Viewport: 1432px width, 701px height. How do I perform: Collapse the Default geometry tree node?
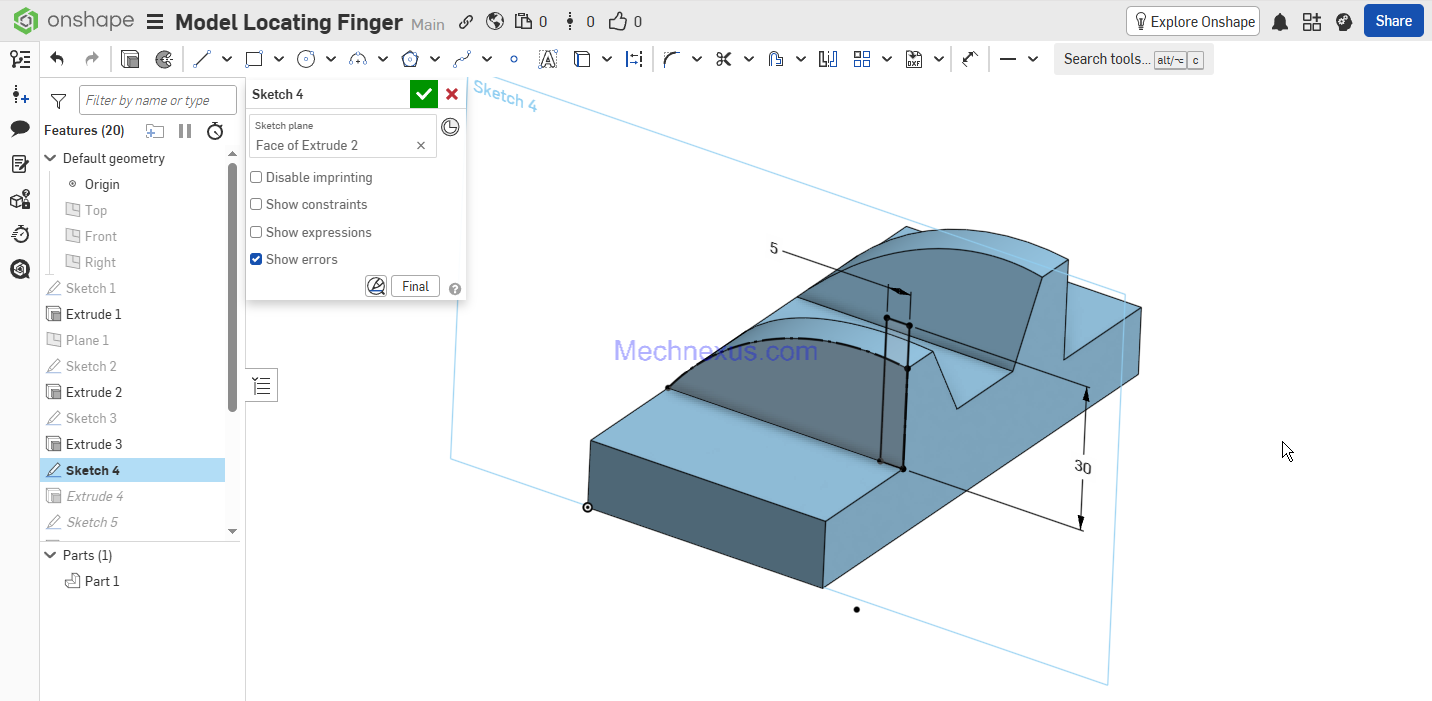pyautogui.click(x=50, y=158)
